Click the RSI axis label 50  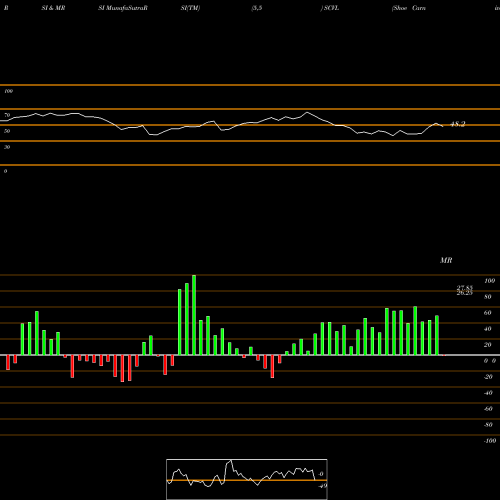(x=7, y=131)
